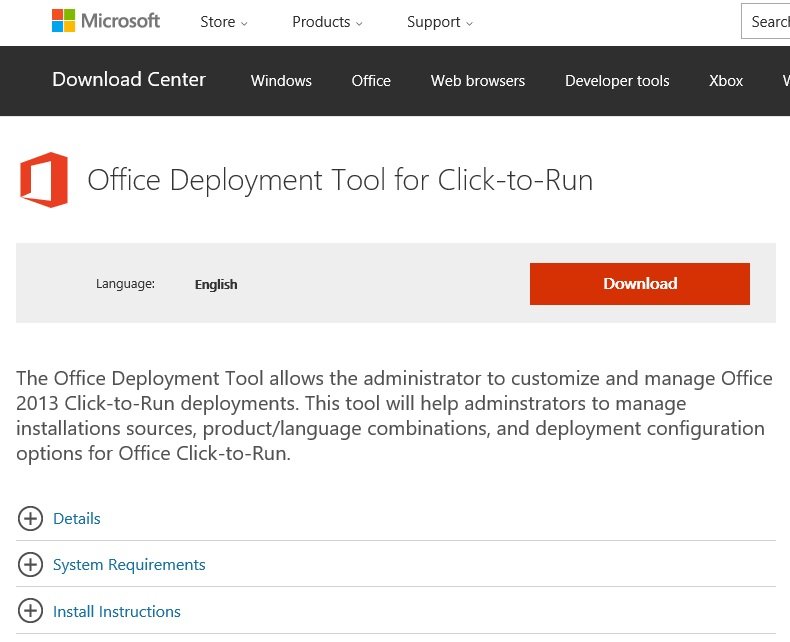Open the Windows downloads category
The height and width of the screenshot is (642, 790).
281,81
